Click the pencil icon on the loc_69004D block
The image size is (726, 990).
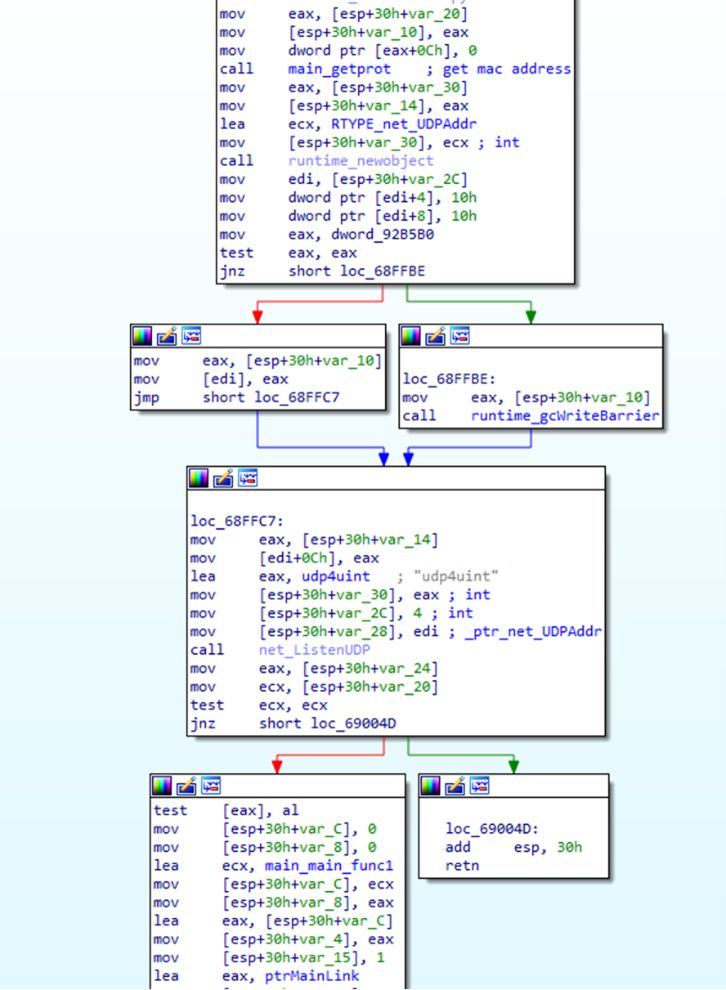click(454, 786)
